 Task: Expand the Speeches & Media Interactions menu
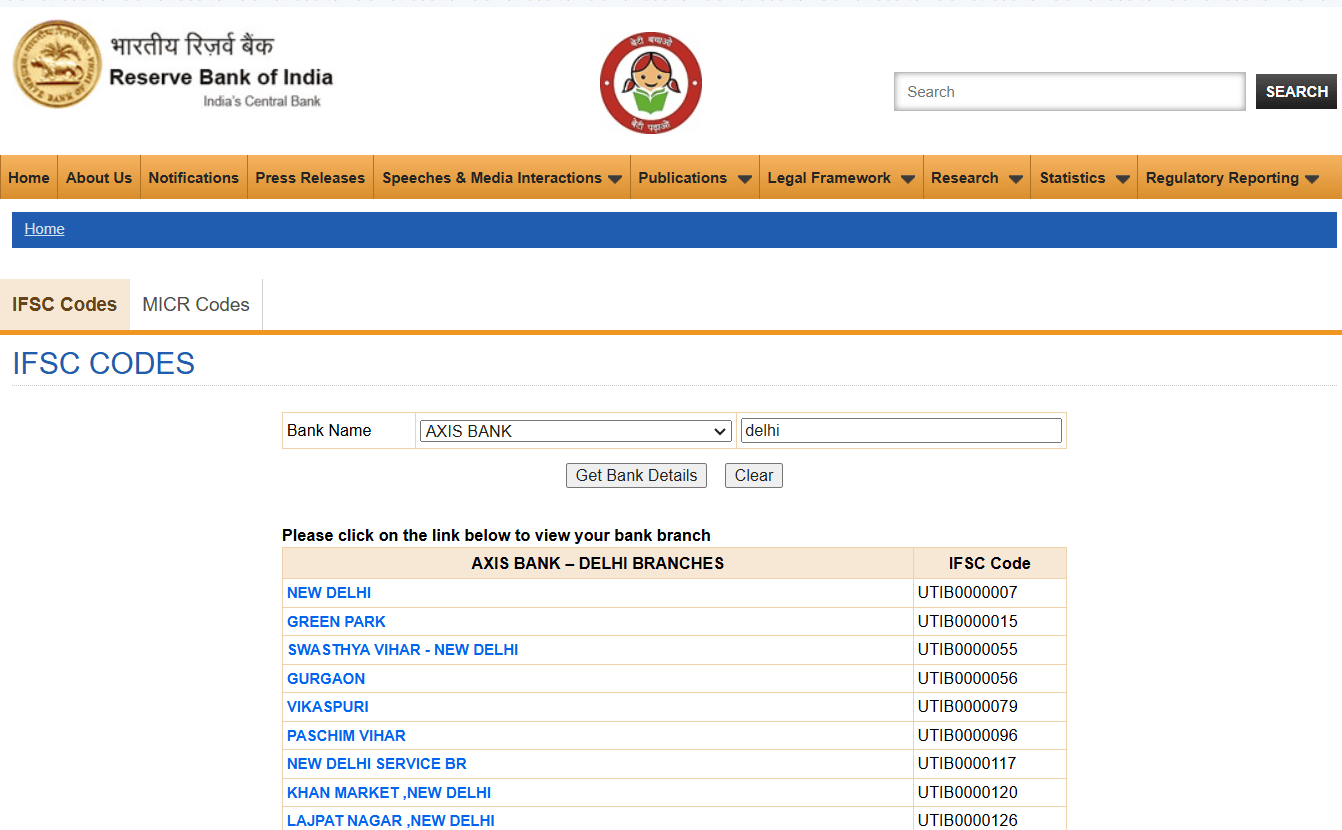(502, 177)
